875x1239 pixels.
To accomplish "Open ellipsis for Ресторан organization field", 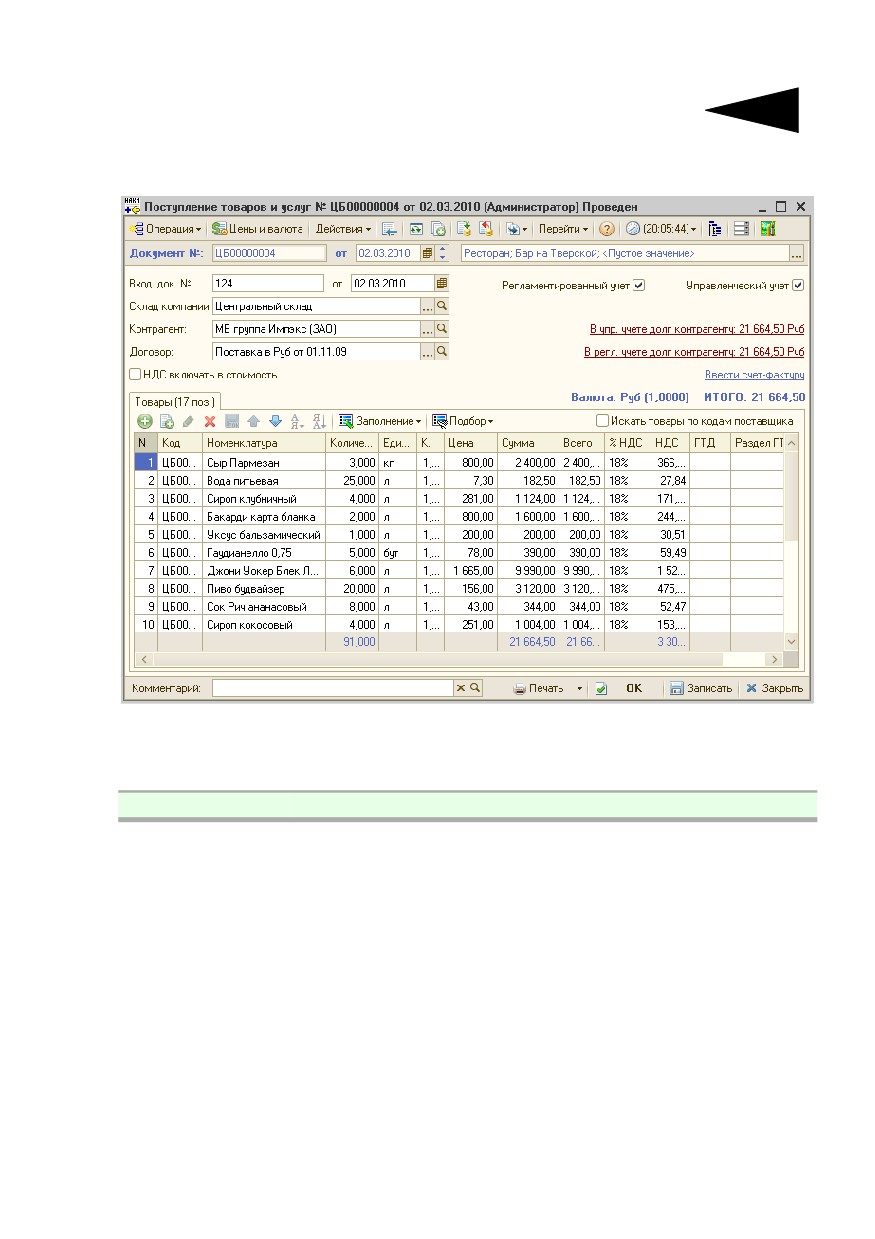I will tap(797, 253).
